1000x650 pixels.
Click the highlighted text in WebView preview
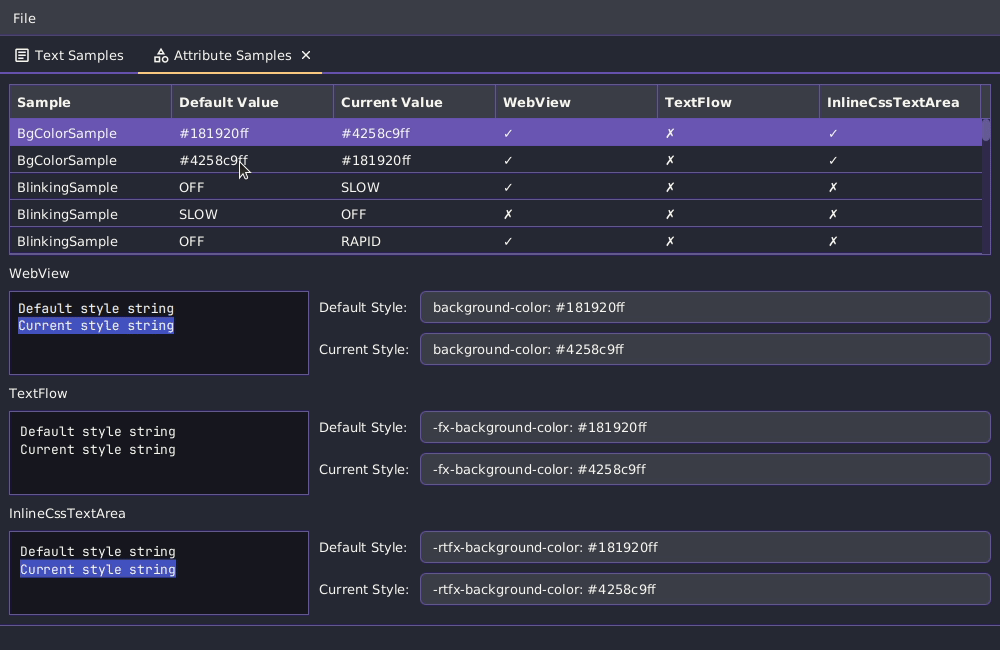96,326
